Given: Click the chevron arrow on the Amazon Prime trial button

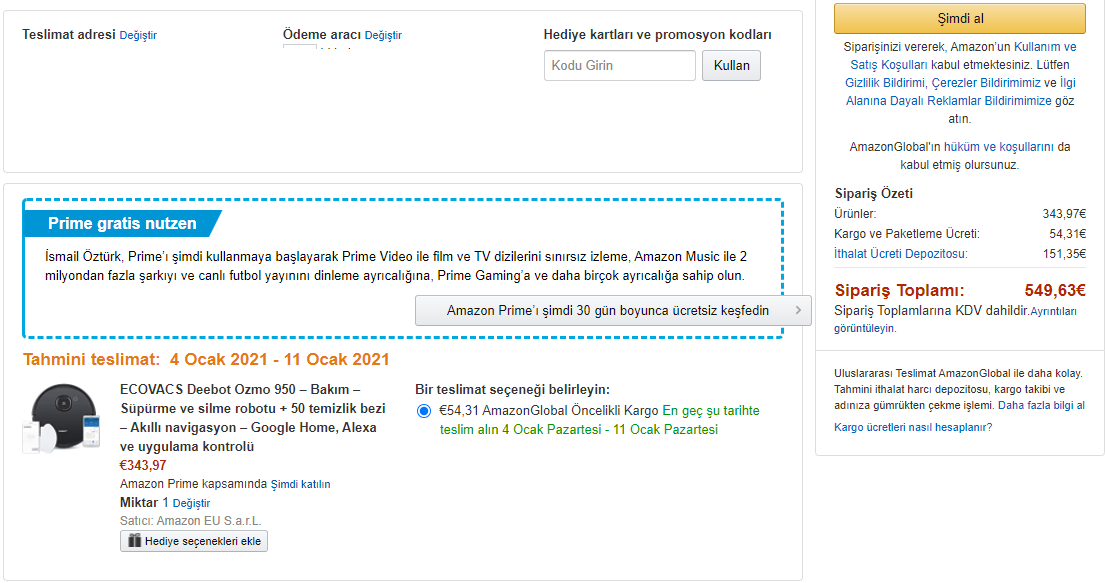Looking at the screenshot, I should coord(798,310).
